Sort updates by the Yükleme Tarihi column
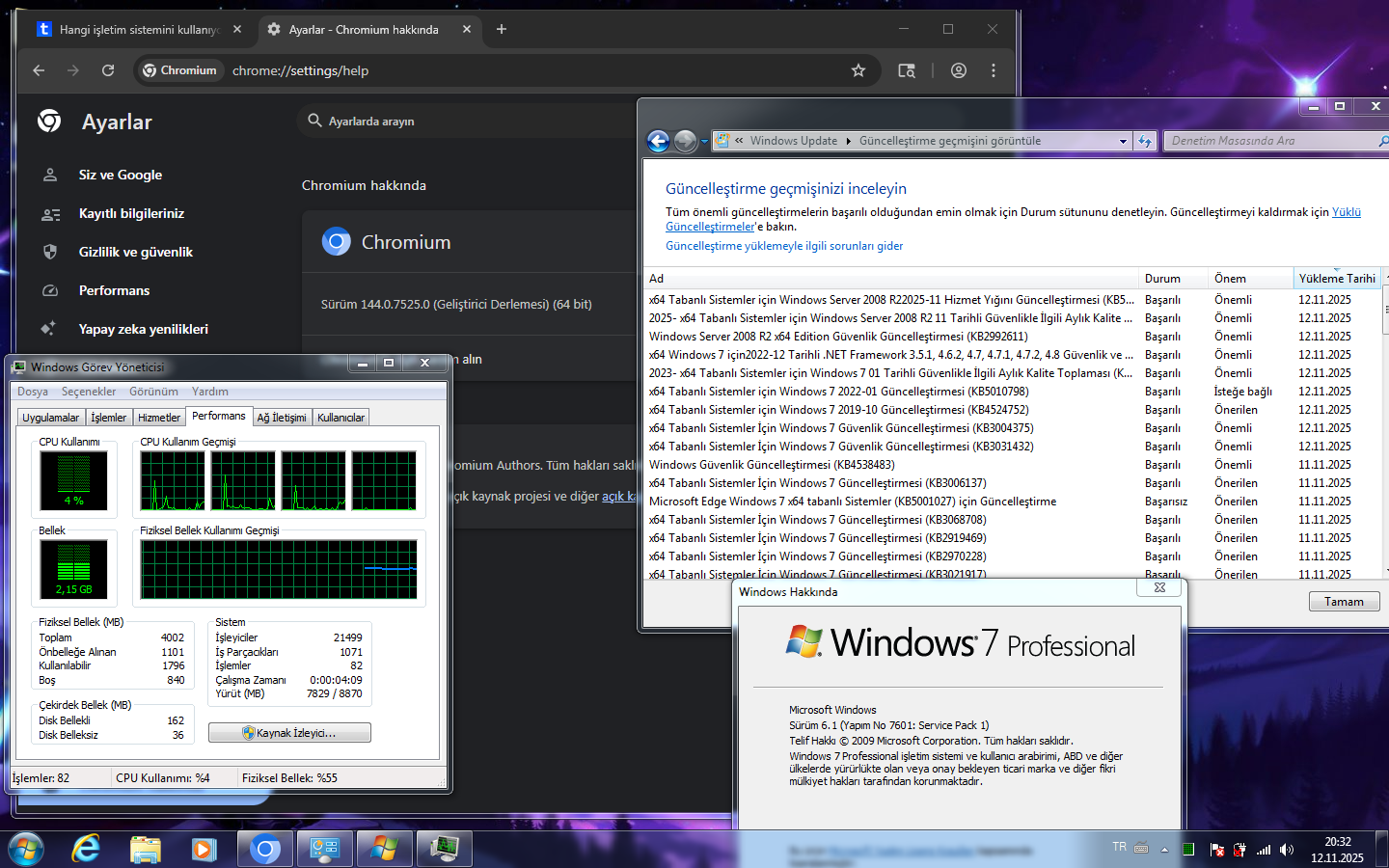 click(x=1336, y=278)
